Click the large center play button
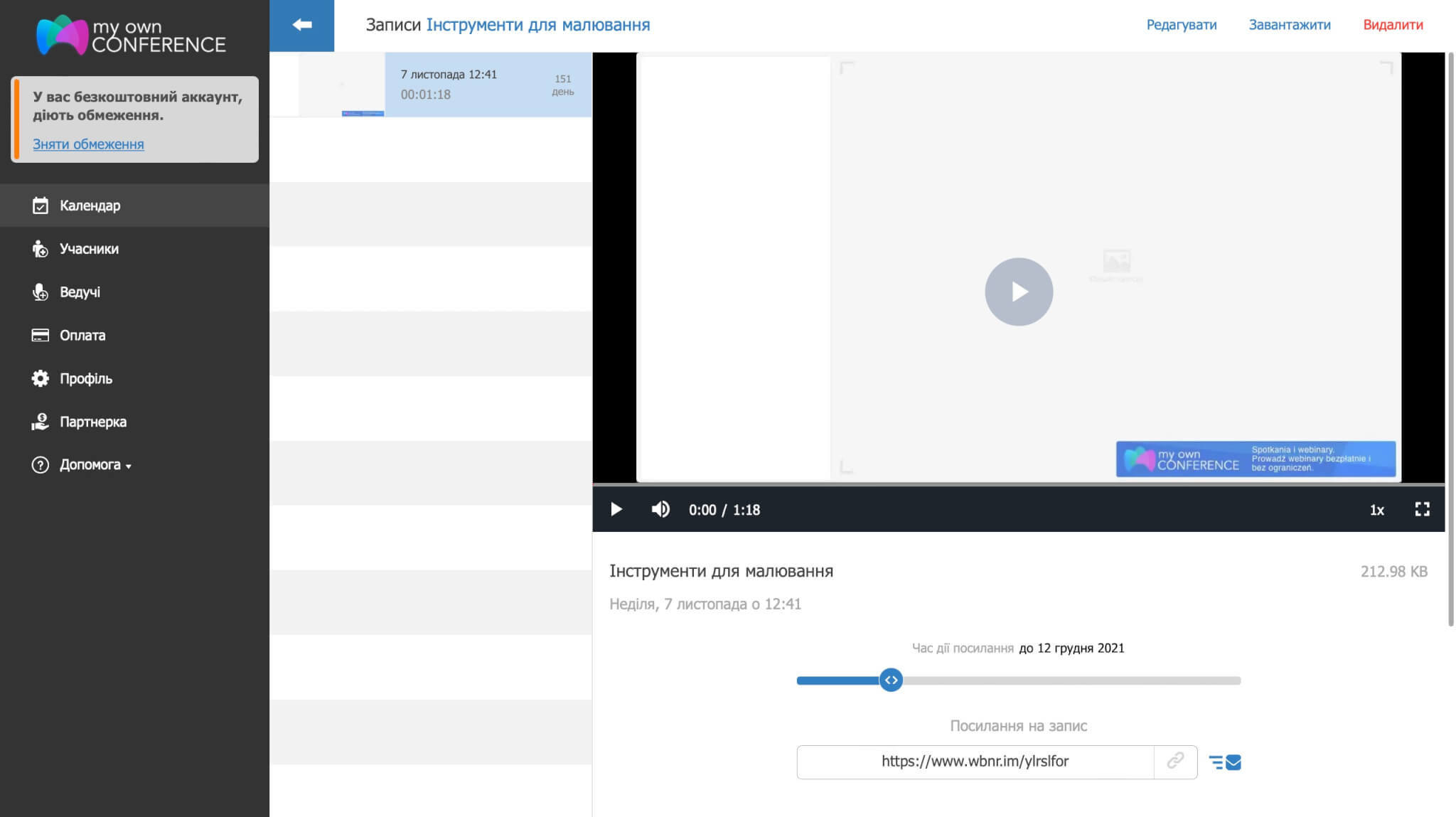Viewport: 1456px width, 817px height. point(1018,292)
